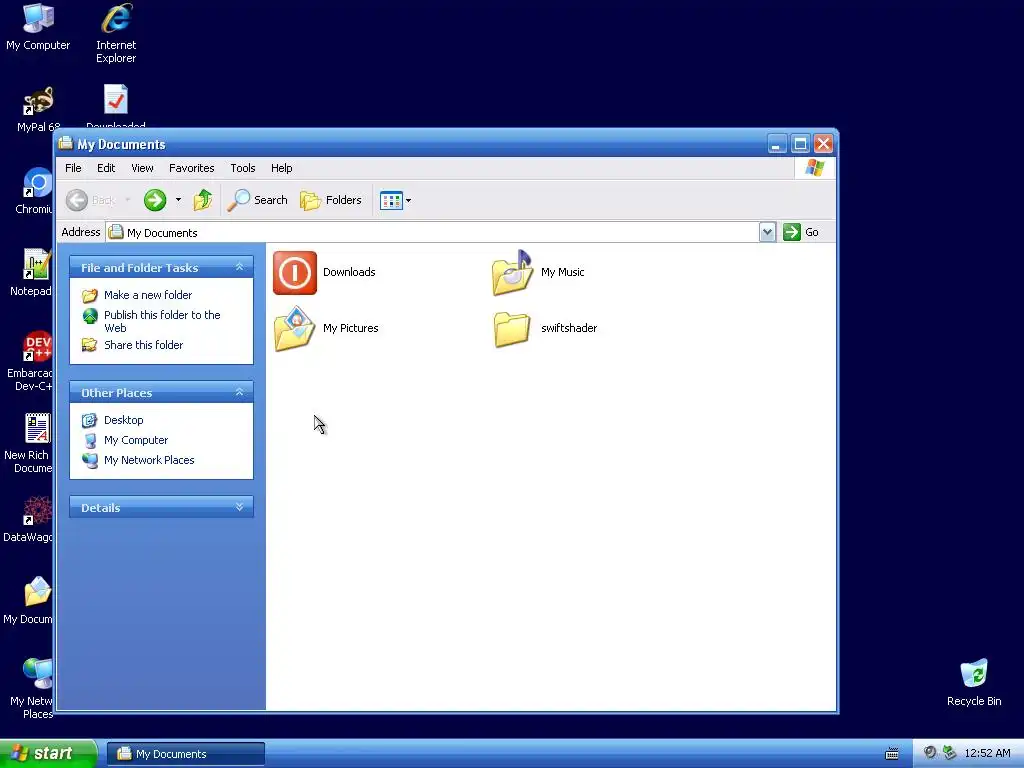Image resolution: width=1024 pixels, height=768 pixels.
Task: Click inside the Address field
Action: point(432,232)
